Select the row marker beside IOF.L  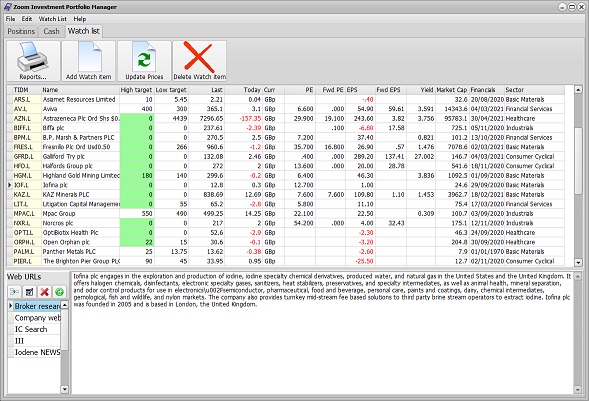(x=10, y=185)
